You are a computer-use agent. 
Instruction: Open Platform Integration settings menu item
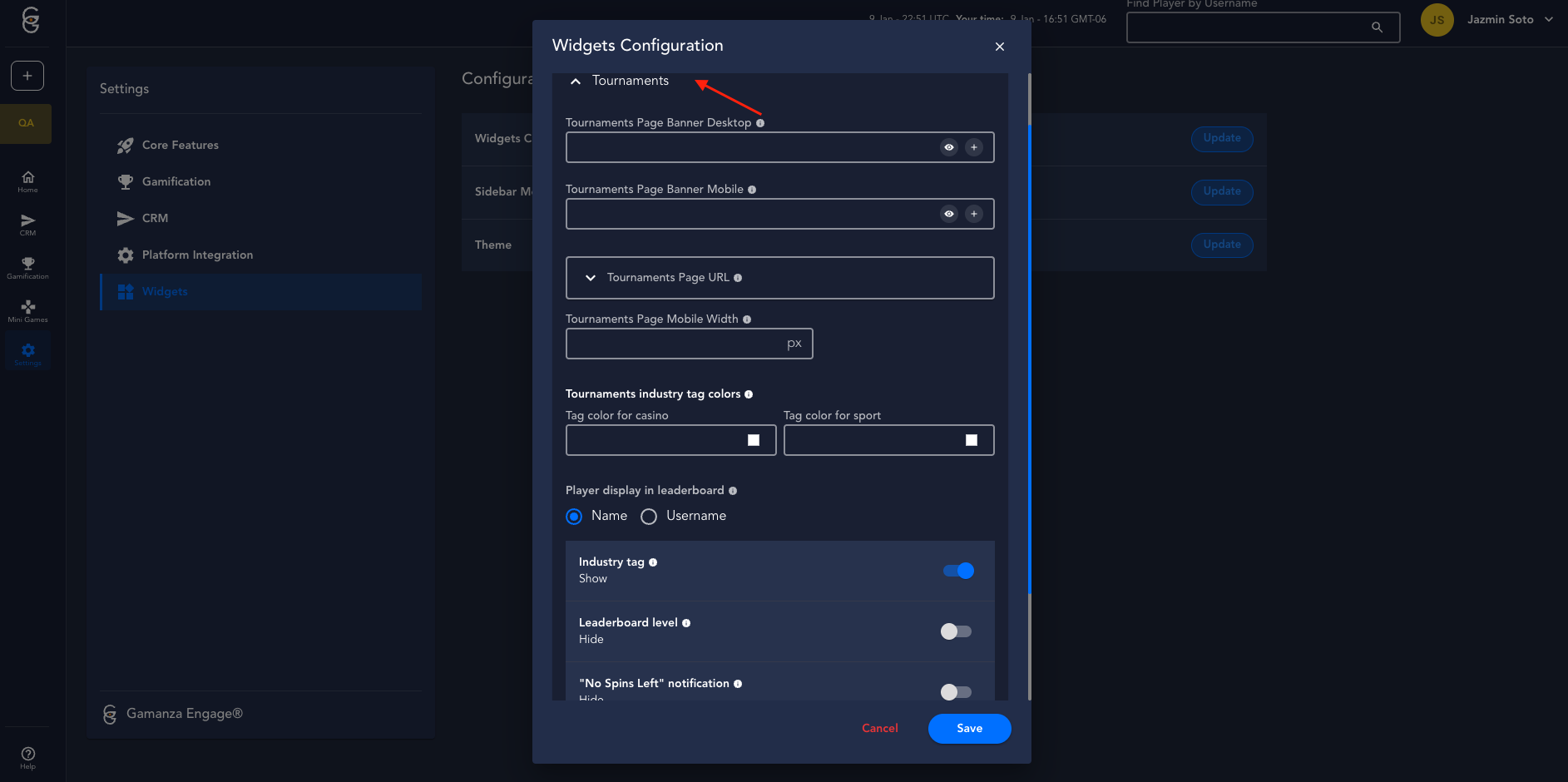point(197,255)
